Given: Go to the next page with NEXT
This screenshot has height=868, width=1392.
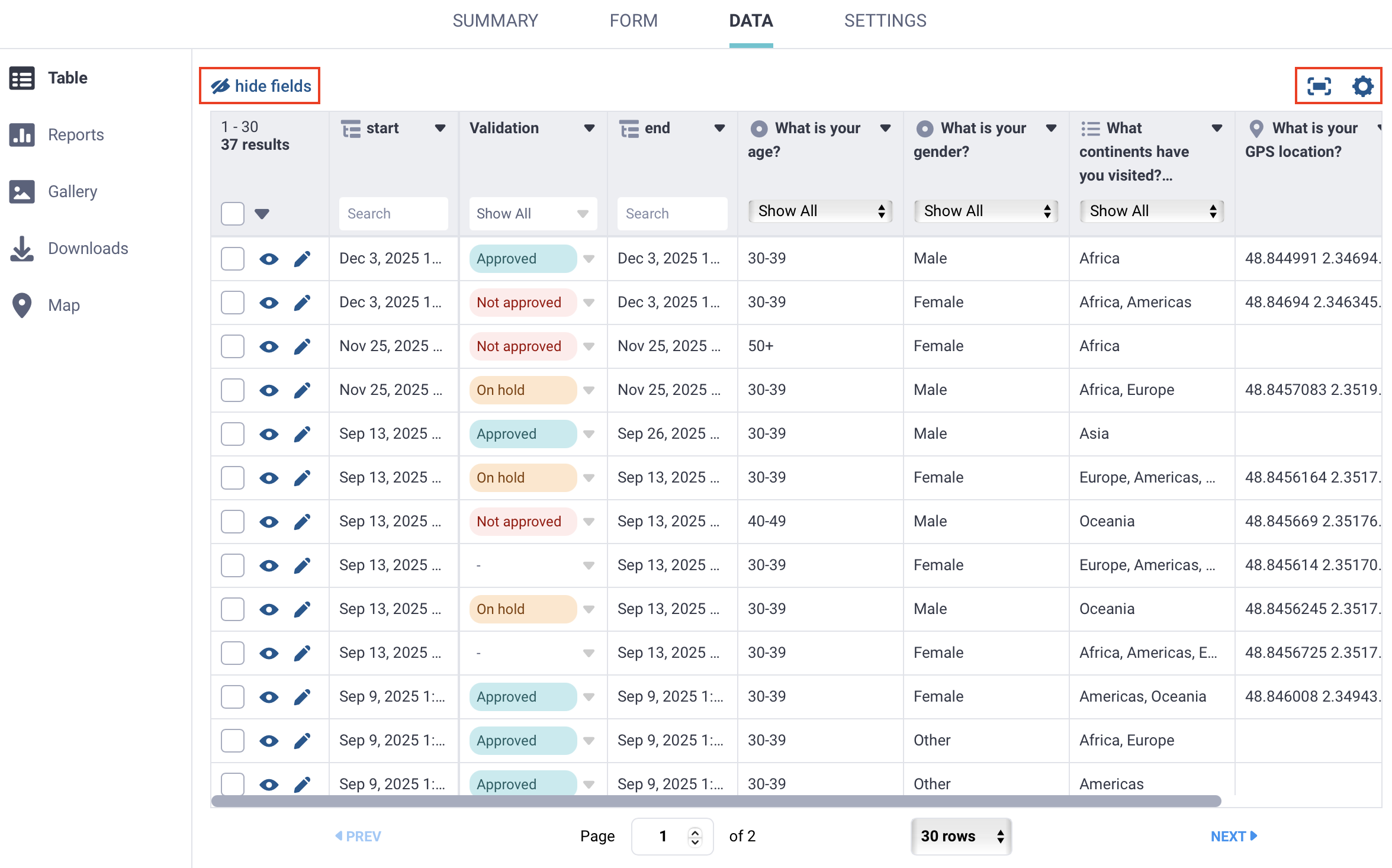Looking at the screenshot, I should click(1233, 836).
